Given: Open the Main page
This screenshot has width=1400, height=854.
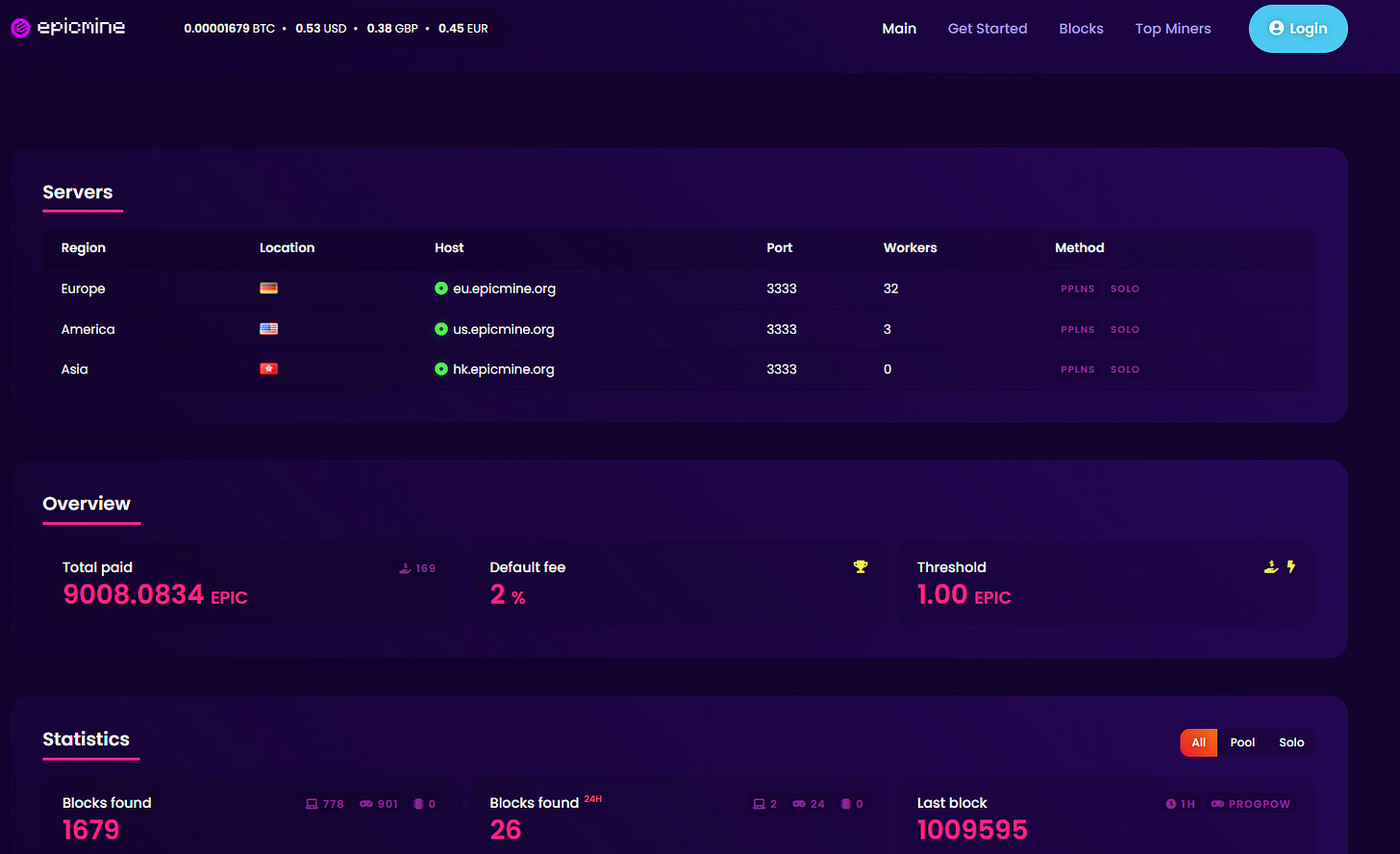Looking at the screenshot, I should pos(899,29).
